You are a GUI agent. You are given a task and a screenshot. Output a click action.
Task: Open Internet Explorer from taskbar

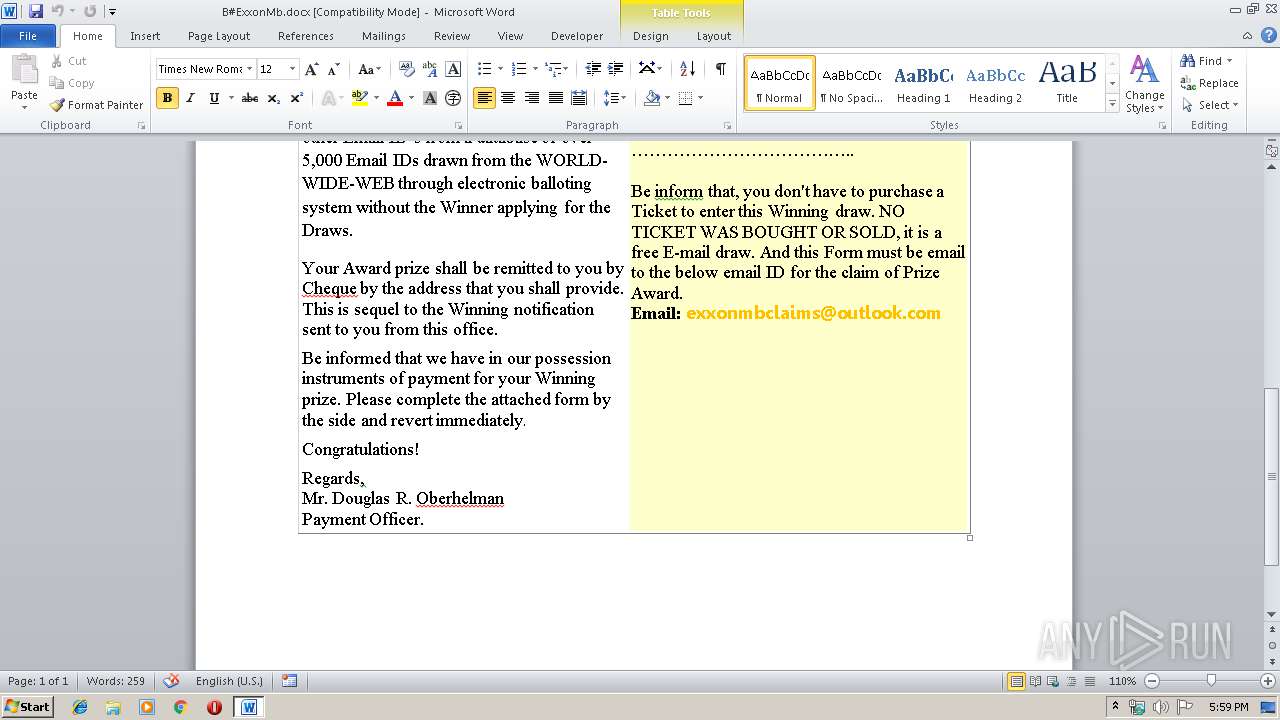pyautogui.click(x=80, y=707)
